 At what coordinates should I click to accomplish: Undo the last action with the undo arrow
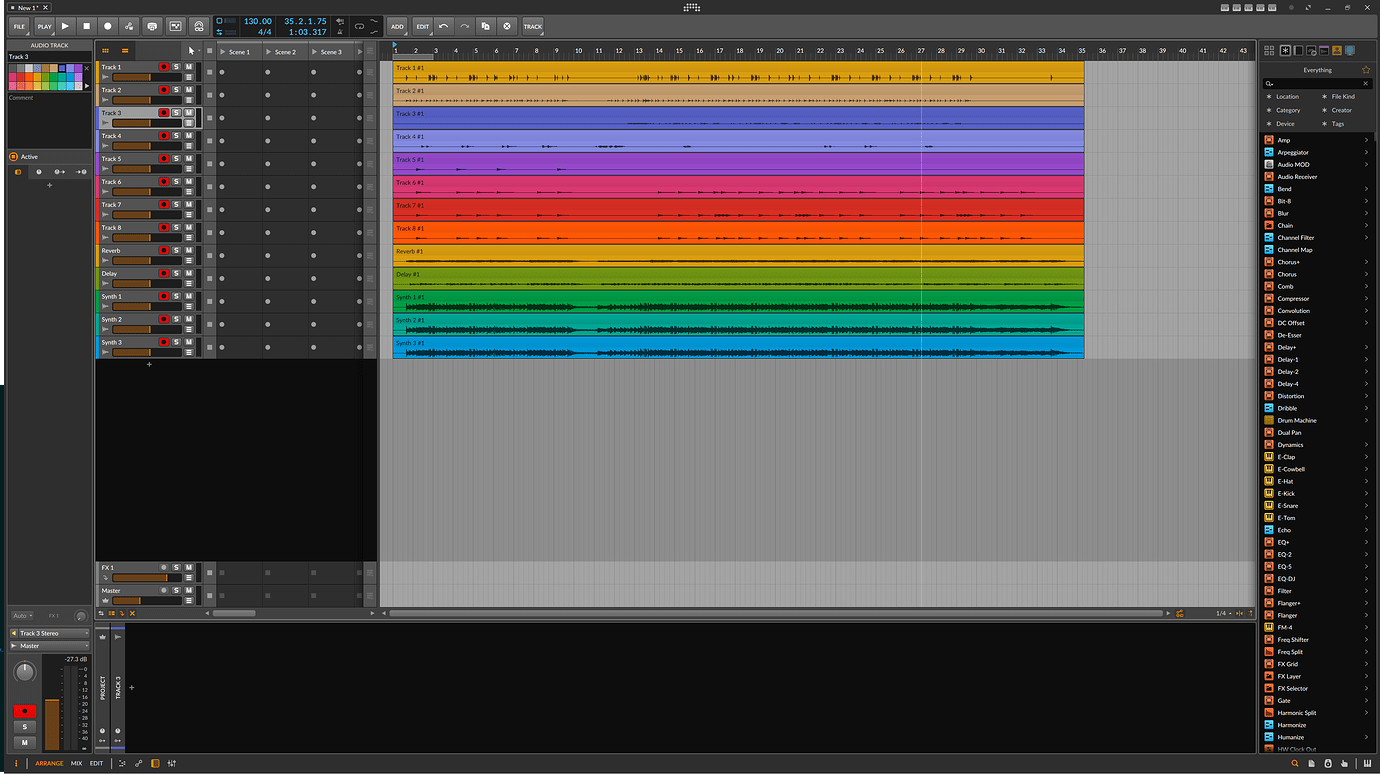pyautogui.click(x=443, y=26)
